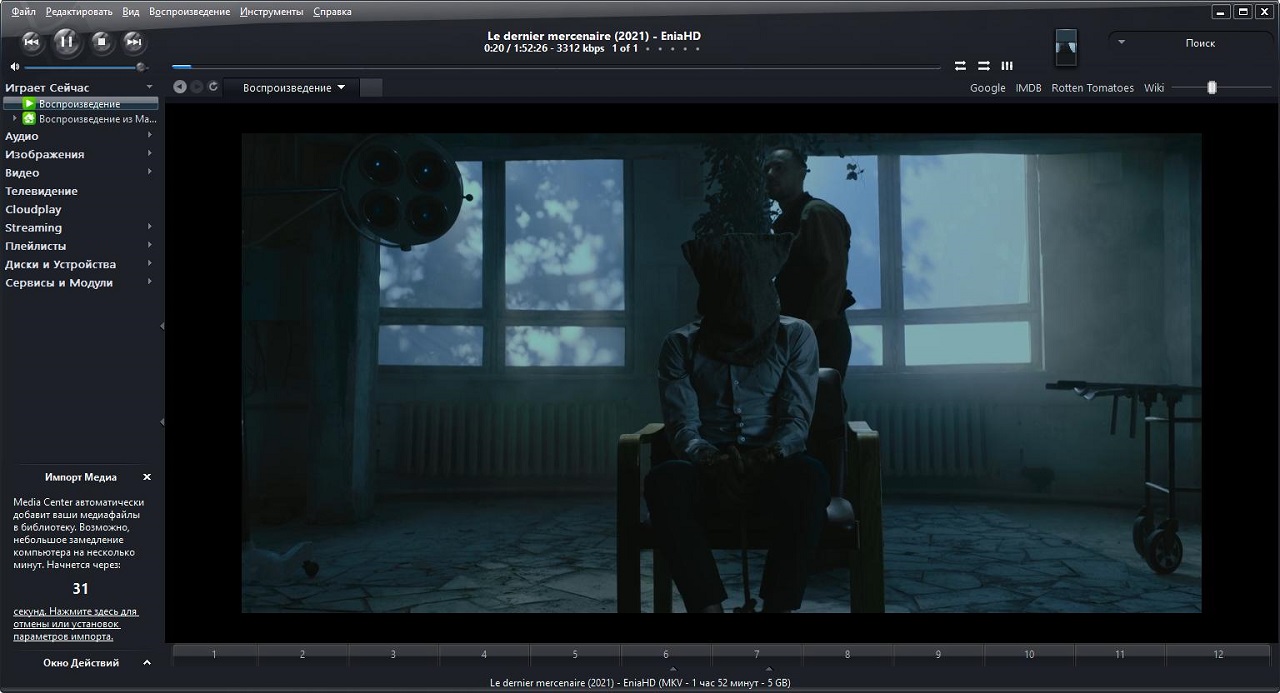Pause playback with the pause button
The height and width of the screenshot is (693, 1280).
coord(66,41)
